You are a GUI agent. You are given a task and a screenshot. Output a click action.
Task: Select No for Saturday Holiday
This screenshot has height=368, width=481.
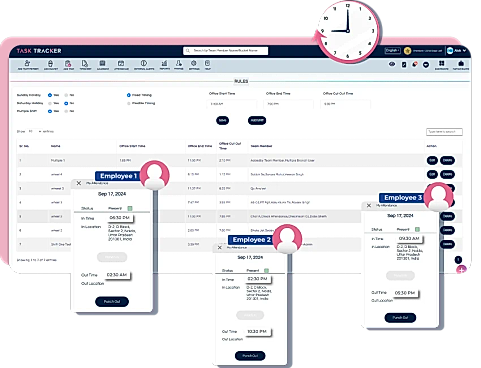click(66, 103)
